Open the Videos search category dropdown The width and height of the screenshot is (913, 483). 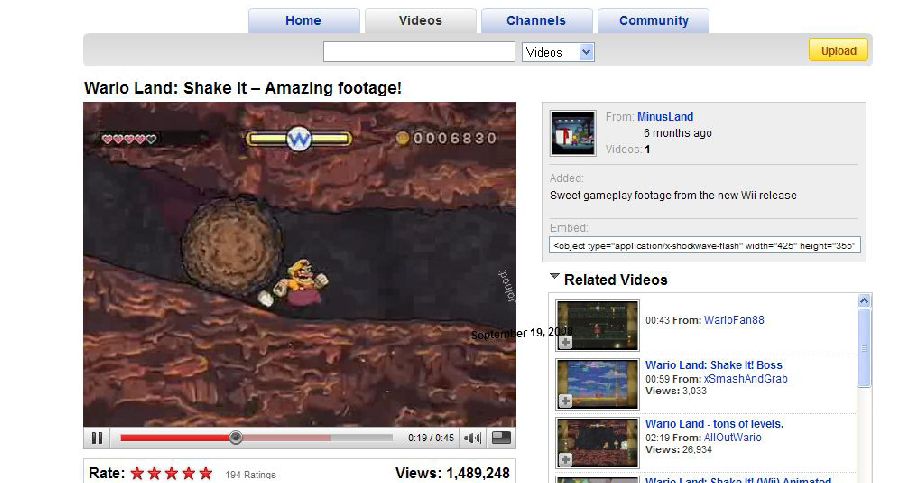558,52
